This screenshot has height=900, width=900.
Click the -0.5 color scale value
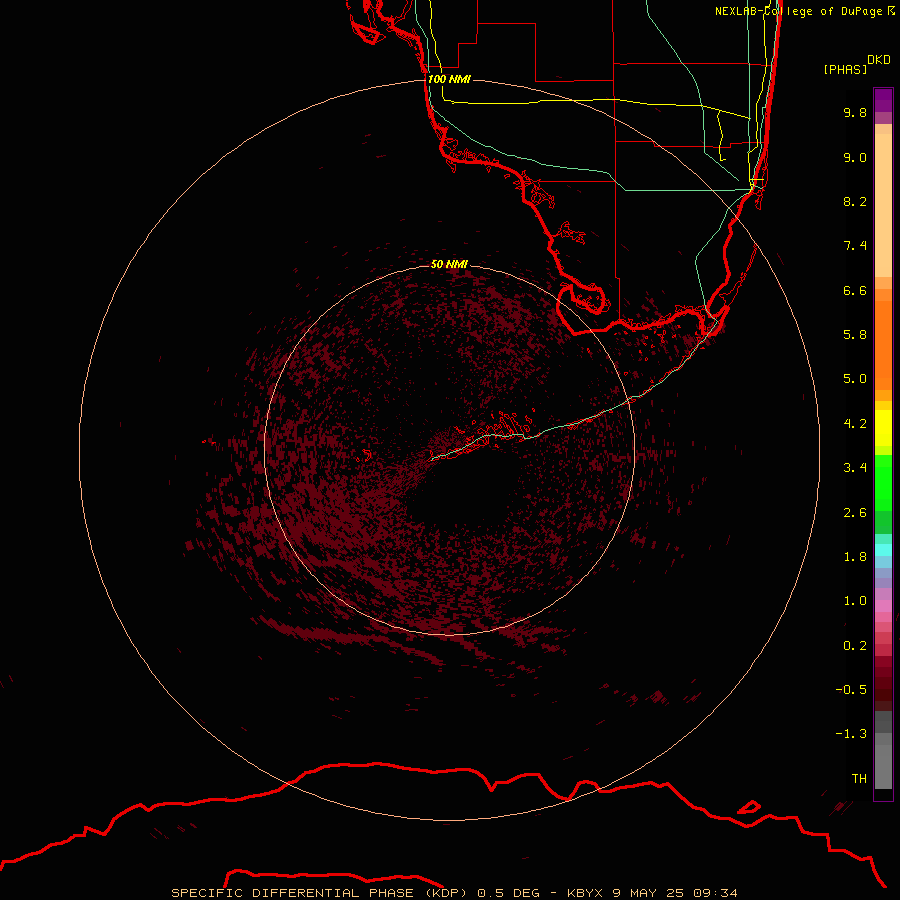tap(851, 690)
